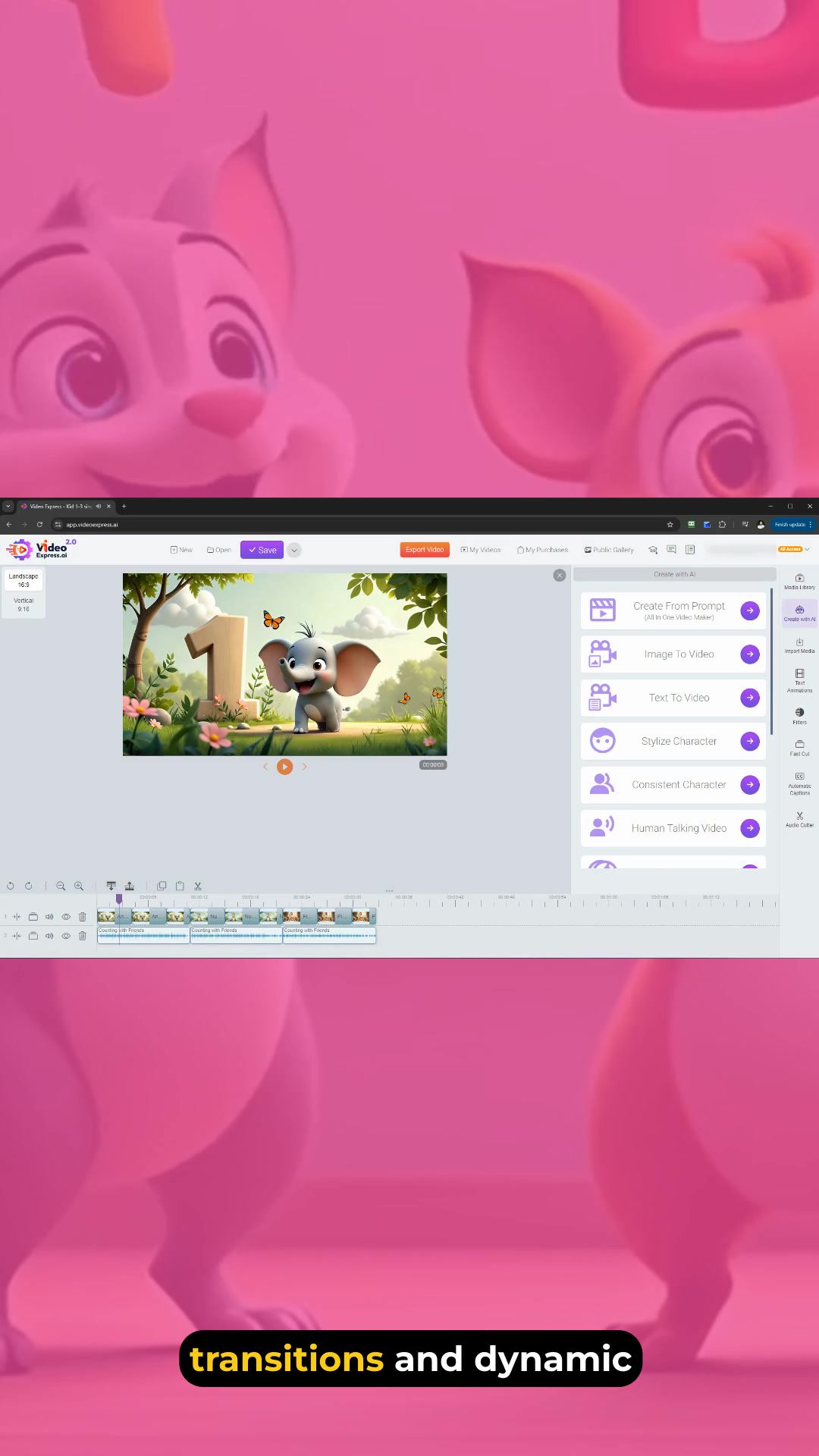Open Human Talking Video arrow

point(750,828)
